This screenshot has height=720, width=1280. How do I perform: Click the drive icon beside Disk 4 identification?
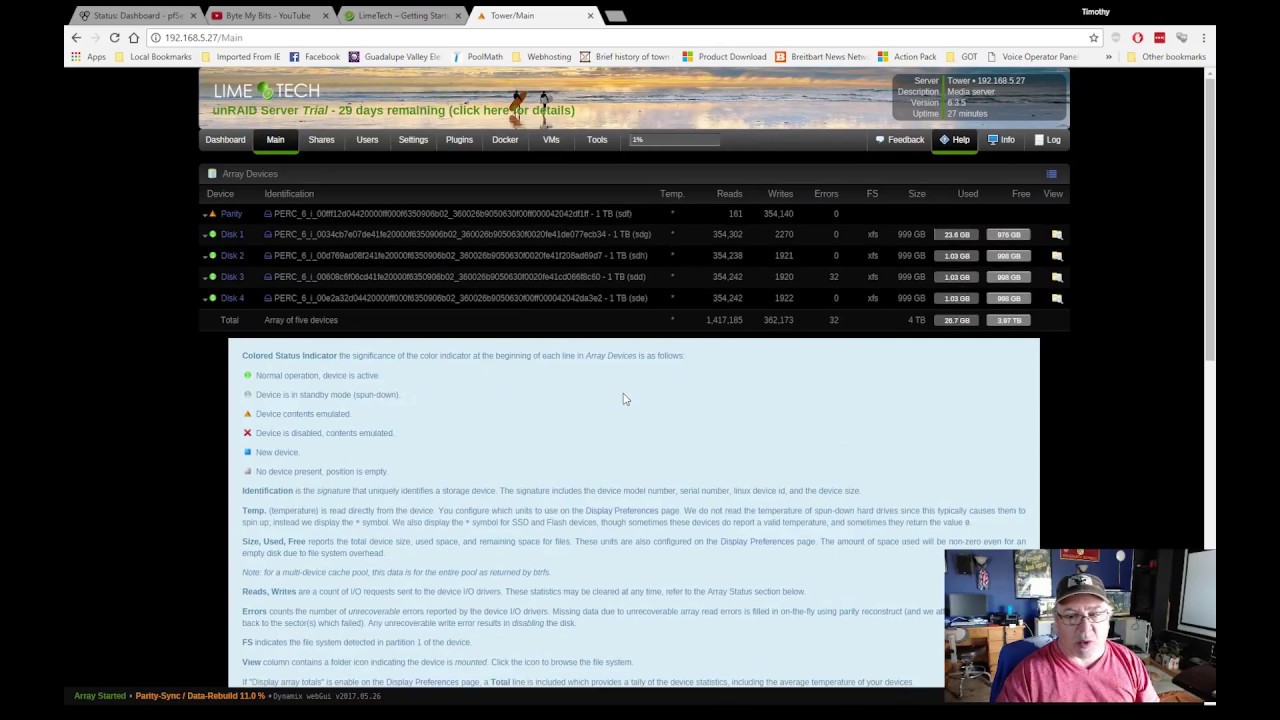268,298
